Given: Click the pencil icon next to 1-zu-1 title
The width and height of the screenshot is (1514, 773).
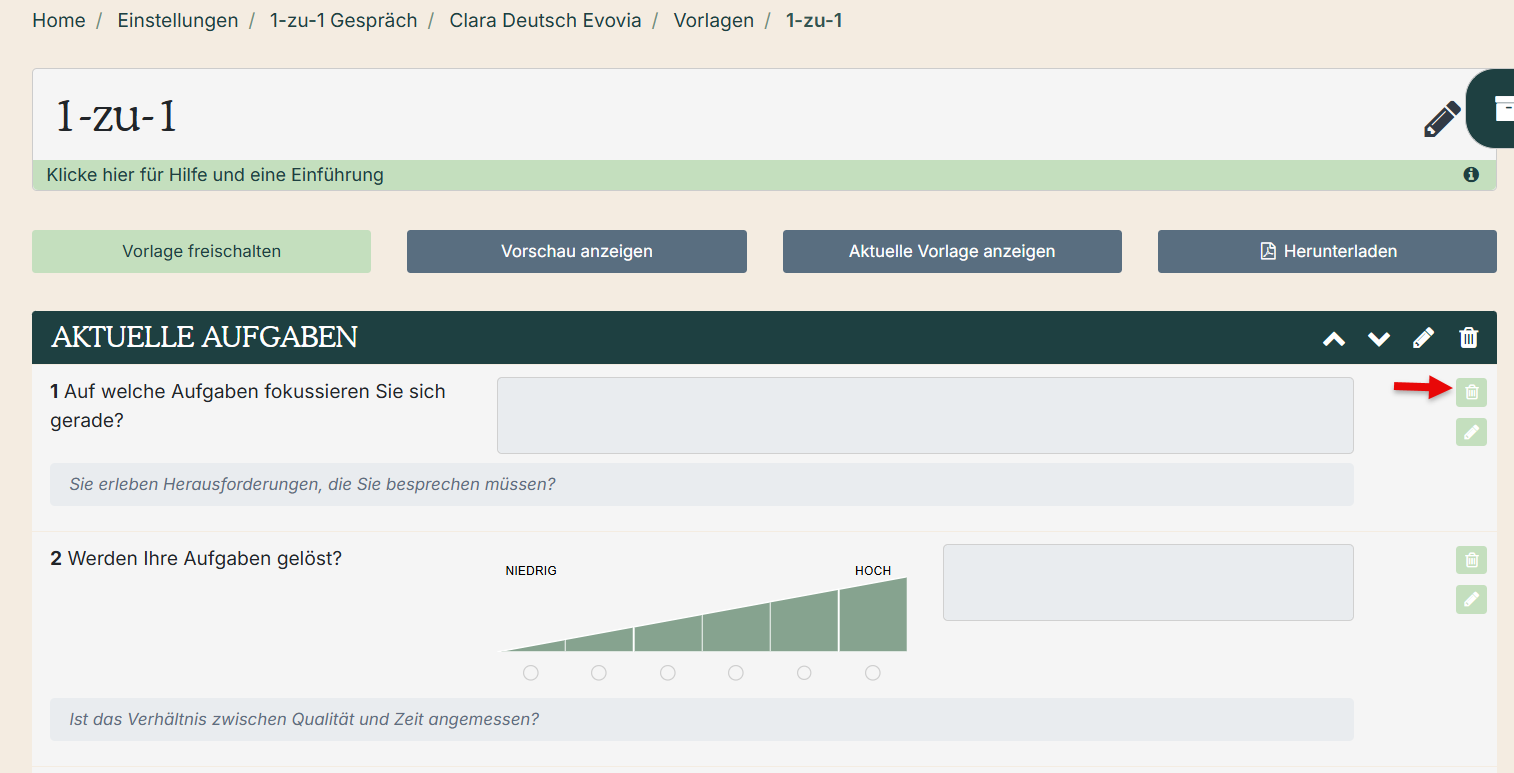Looking at the screenshot, I should point(1442,118).
